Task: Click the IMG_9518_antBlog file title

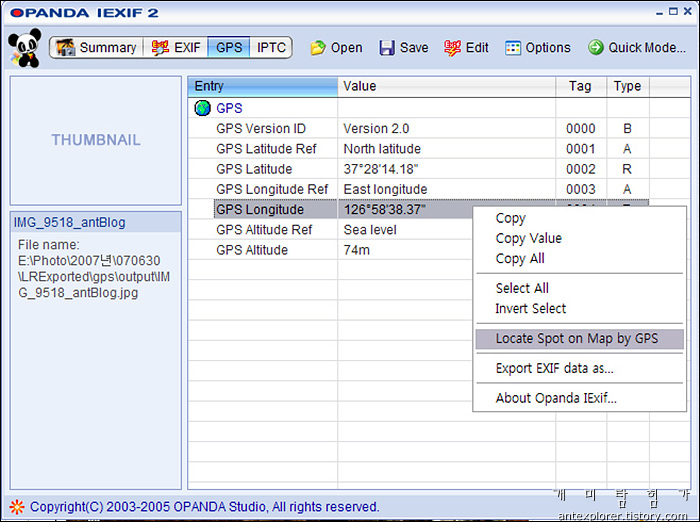Action: pos(70,222)
